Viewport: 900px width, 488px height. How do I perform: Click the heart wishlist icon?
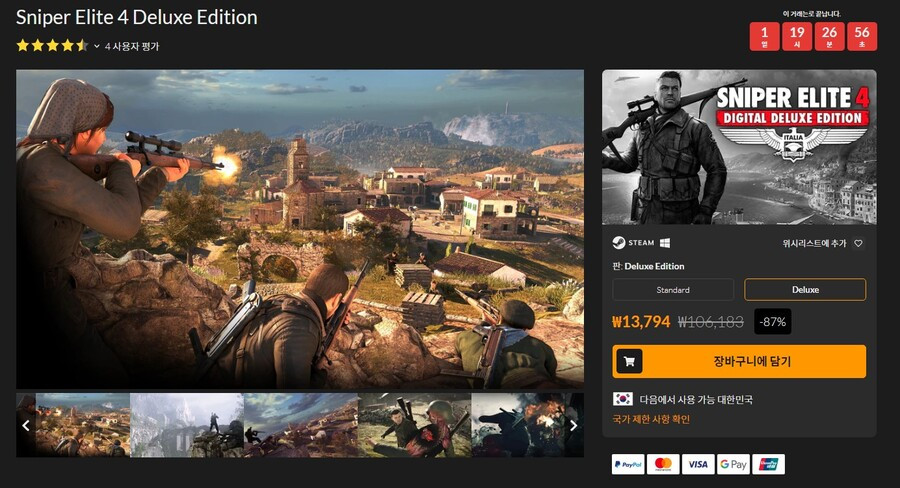858,243
